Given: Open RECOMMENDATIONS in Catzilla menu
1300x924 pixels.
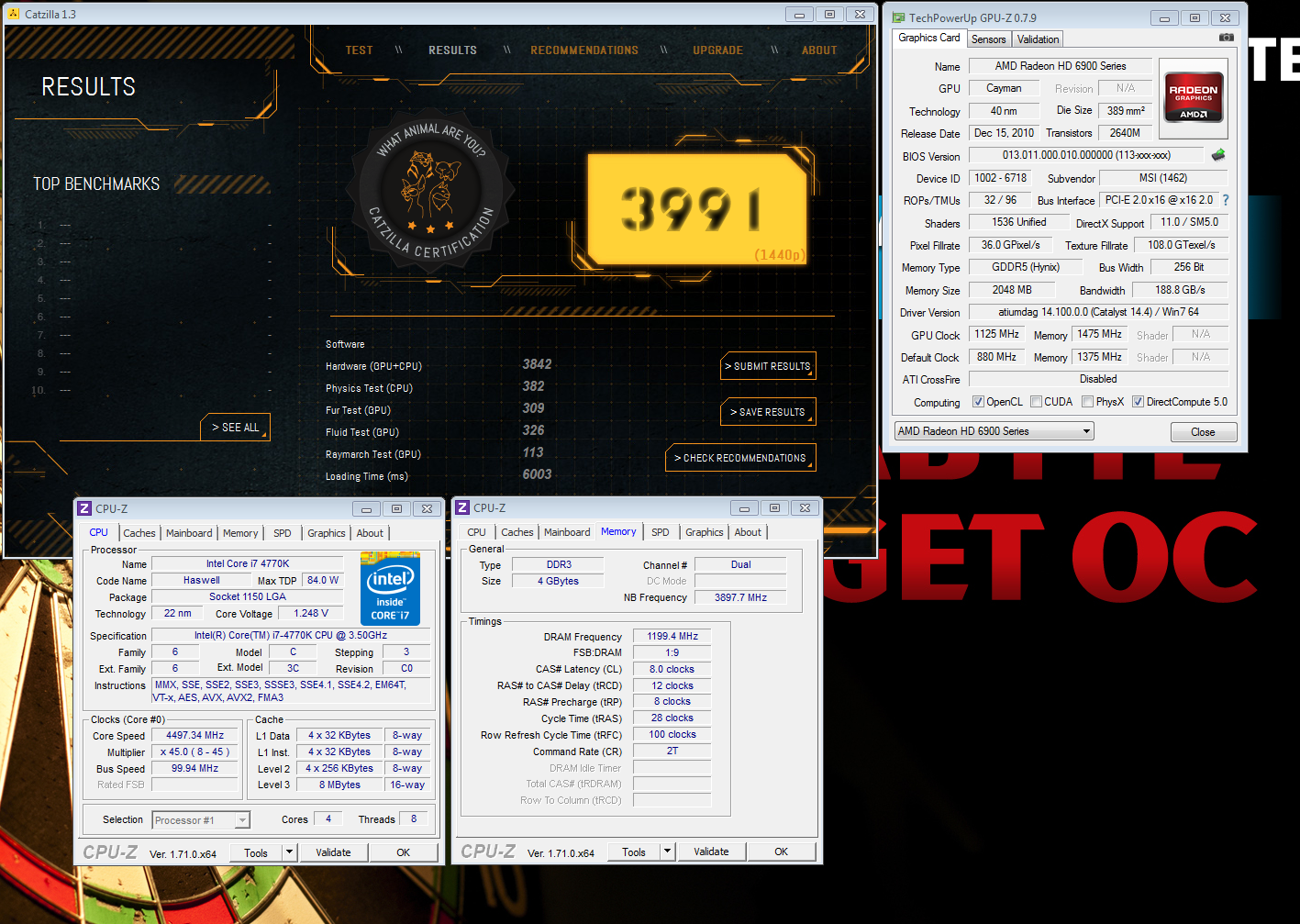Looking at the screenshot, I should point(584,50).
